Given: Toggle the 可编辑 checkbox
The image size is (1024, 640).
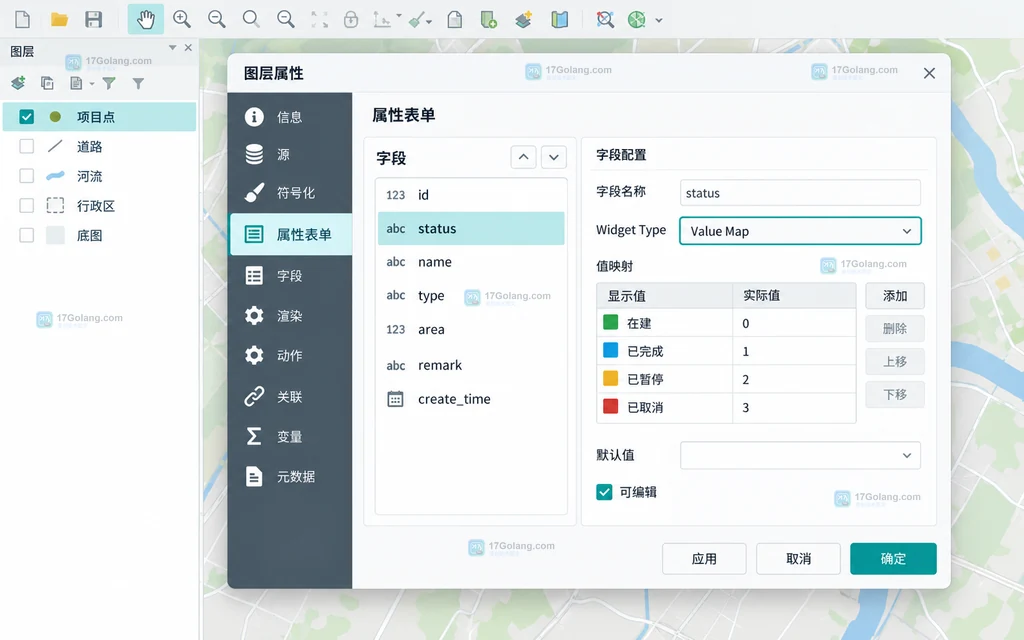Looking at the screenshot, I should 604,492.
